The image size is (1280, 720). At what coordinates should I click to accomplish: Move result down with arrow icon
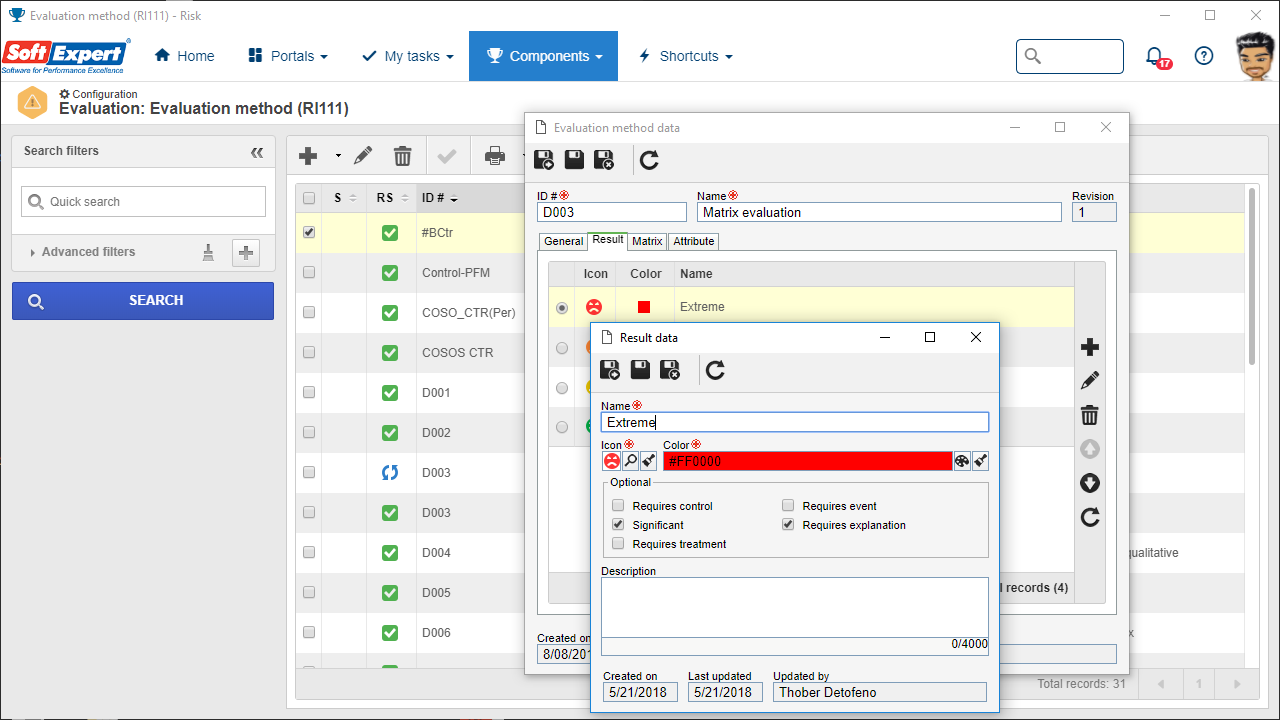(1090, 484)
